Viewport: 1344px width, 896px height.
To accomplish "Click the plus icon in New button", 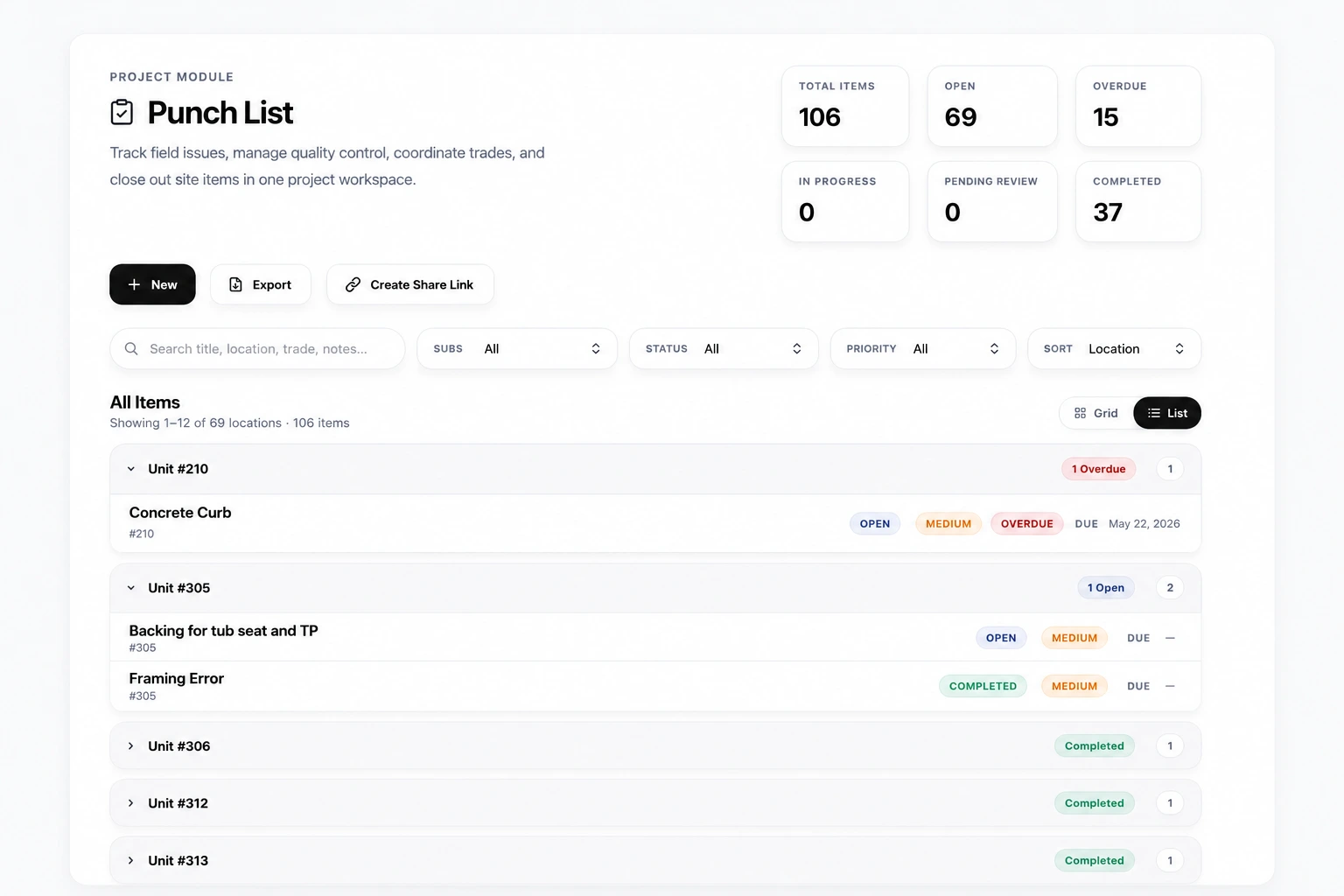I will pyautogui.click(x=134, y=284).
